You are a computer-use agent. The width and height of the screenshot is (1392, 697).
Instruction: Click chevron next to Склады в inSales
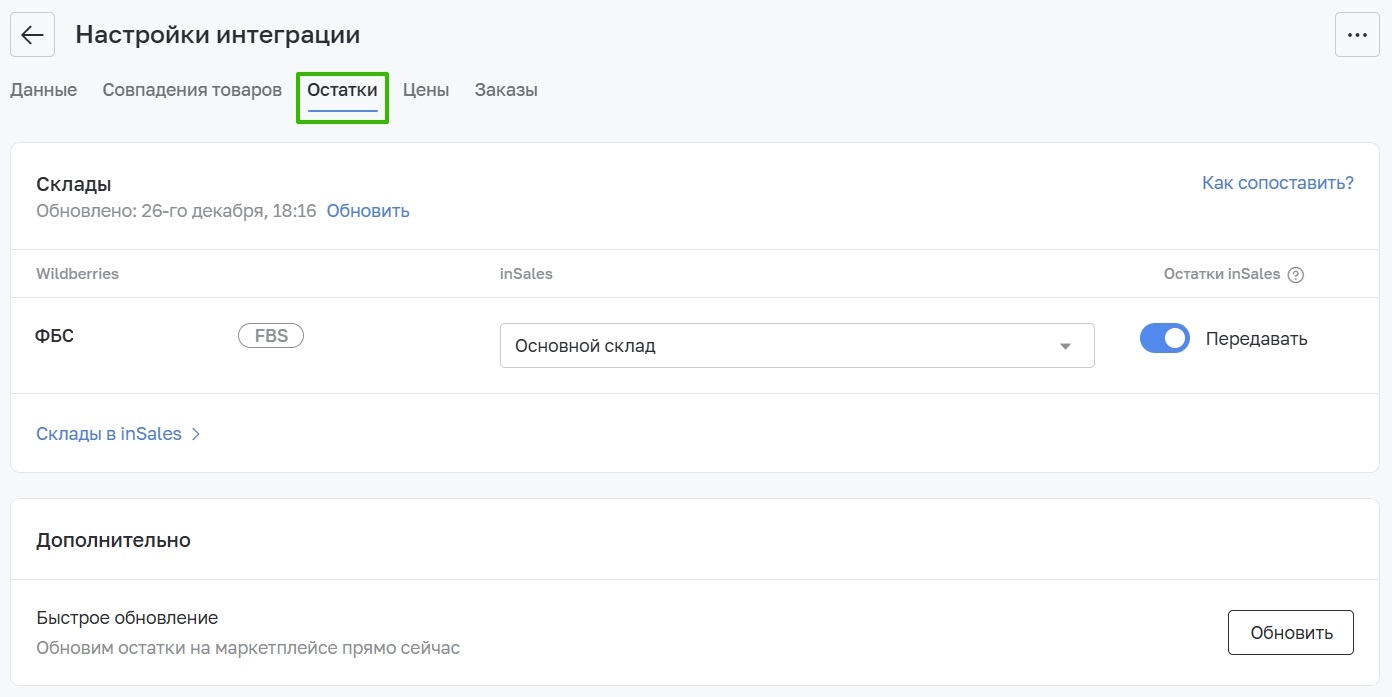(196, 434)
